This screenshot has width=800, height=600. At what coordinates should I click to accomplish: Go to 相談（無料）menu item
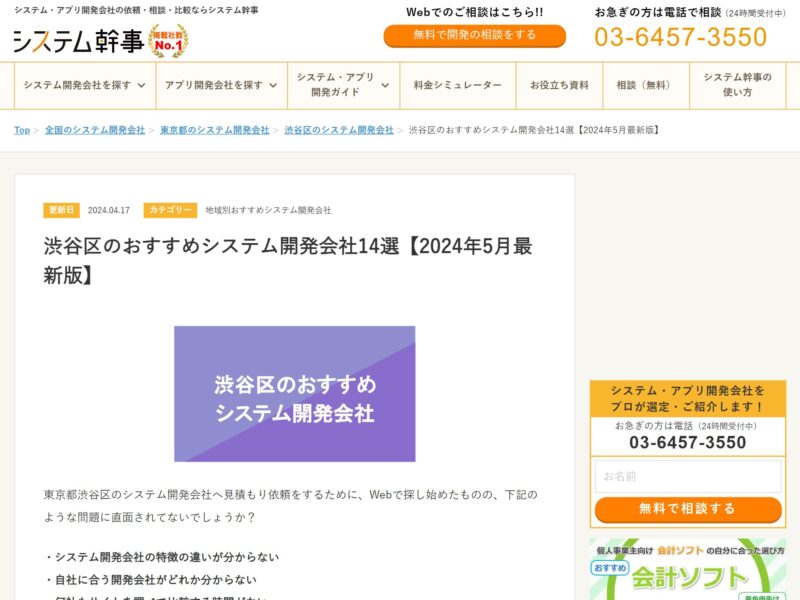click(646, 85)
